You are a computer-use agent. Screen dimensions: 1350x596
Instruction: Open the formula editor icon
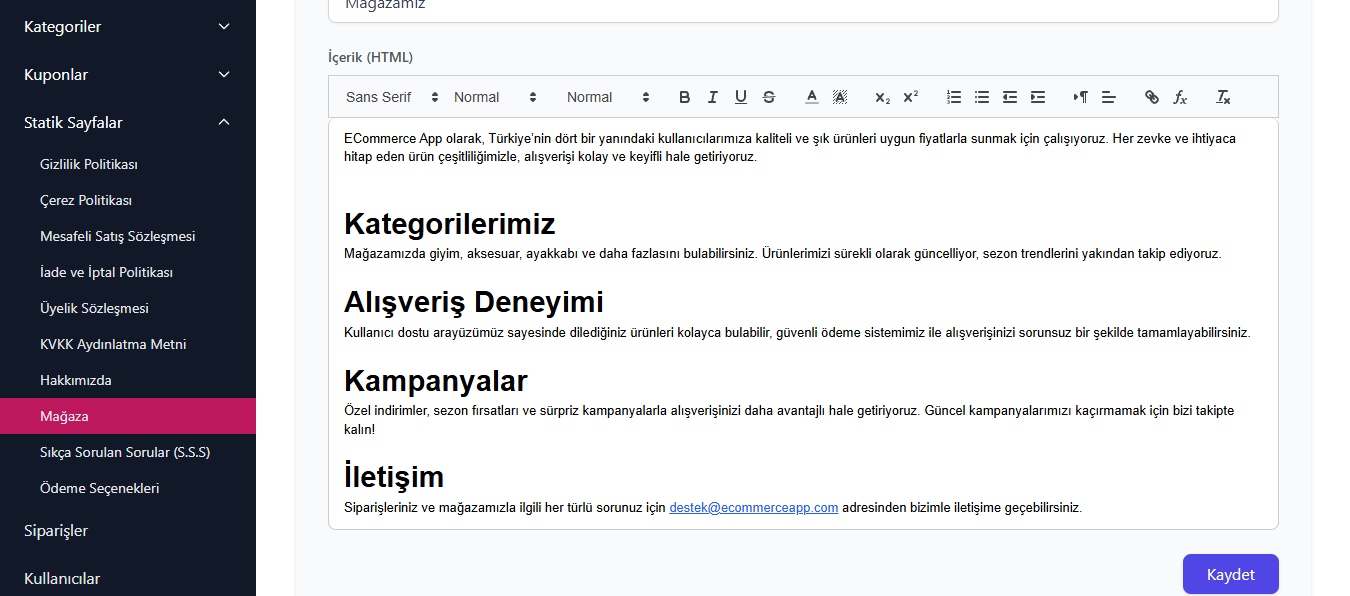(x=1181, y=96)
